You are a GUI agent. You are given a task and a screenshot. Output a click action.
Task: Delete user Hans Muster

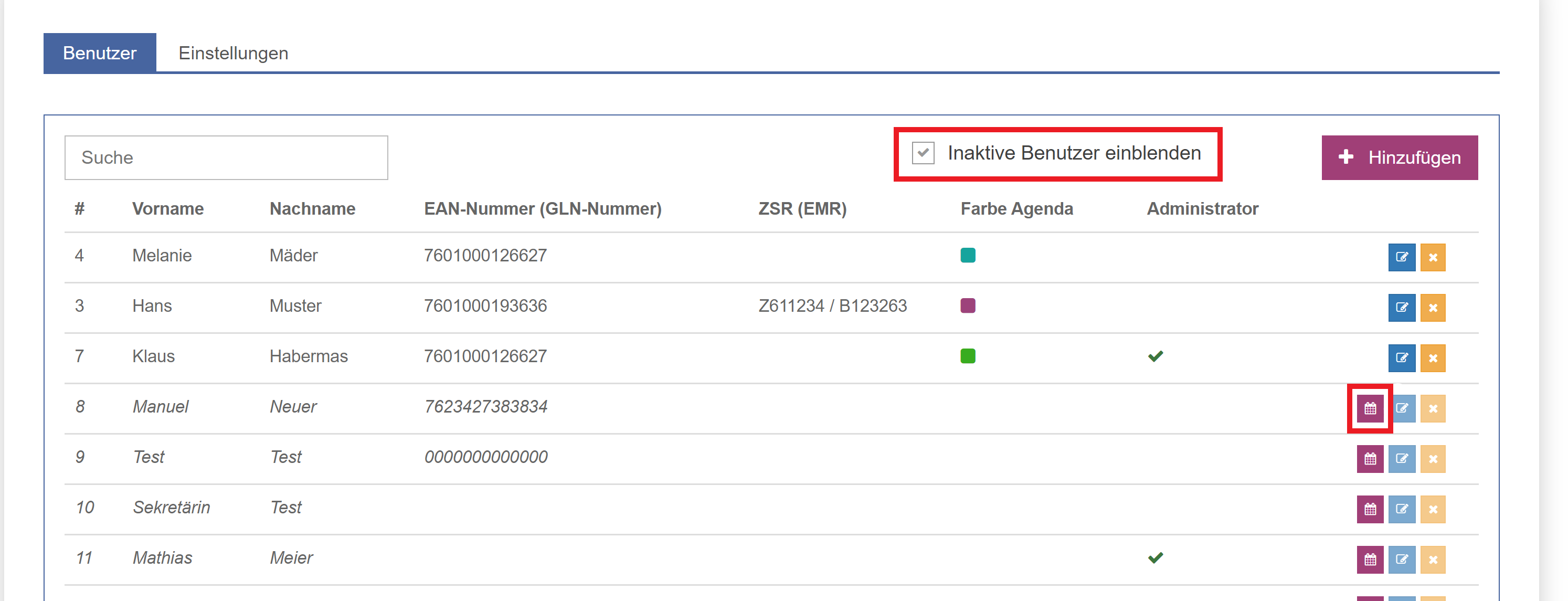click(x=1432, y=308)
